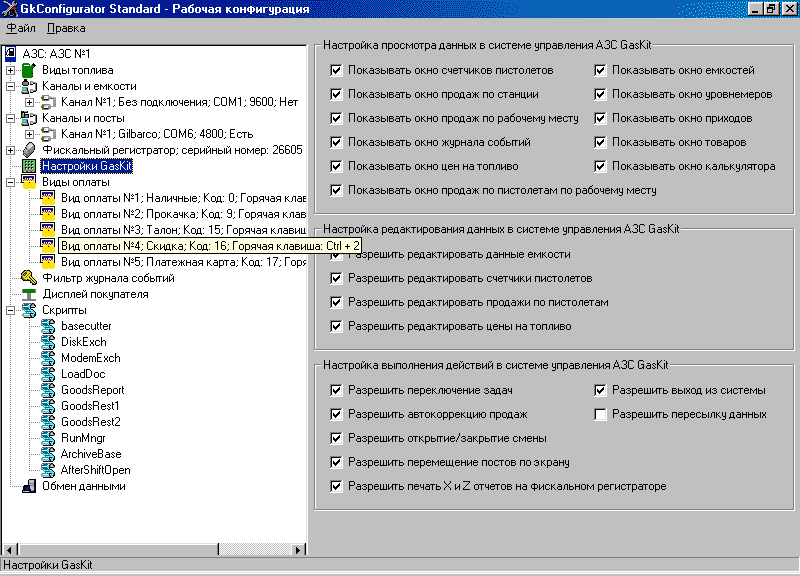
Task: Collapse the Виды оплаты node
Action: (x=10, y=182)
